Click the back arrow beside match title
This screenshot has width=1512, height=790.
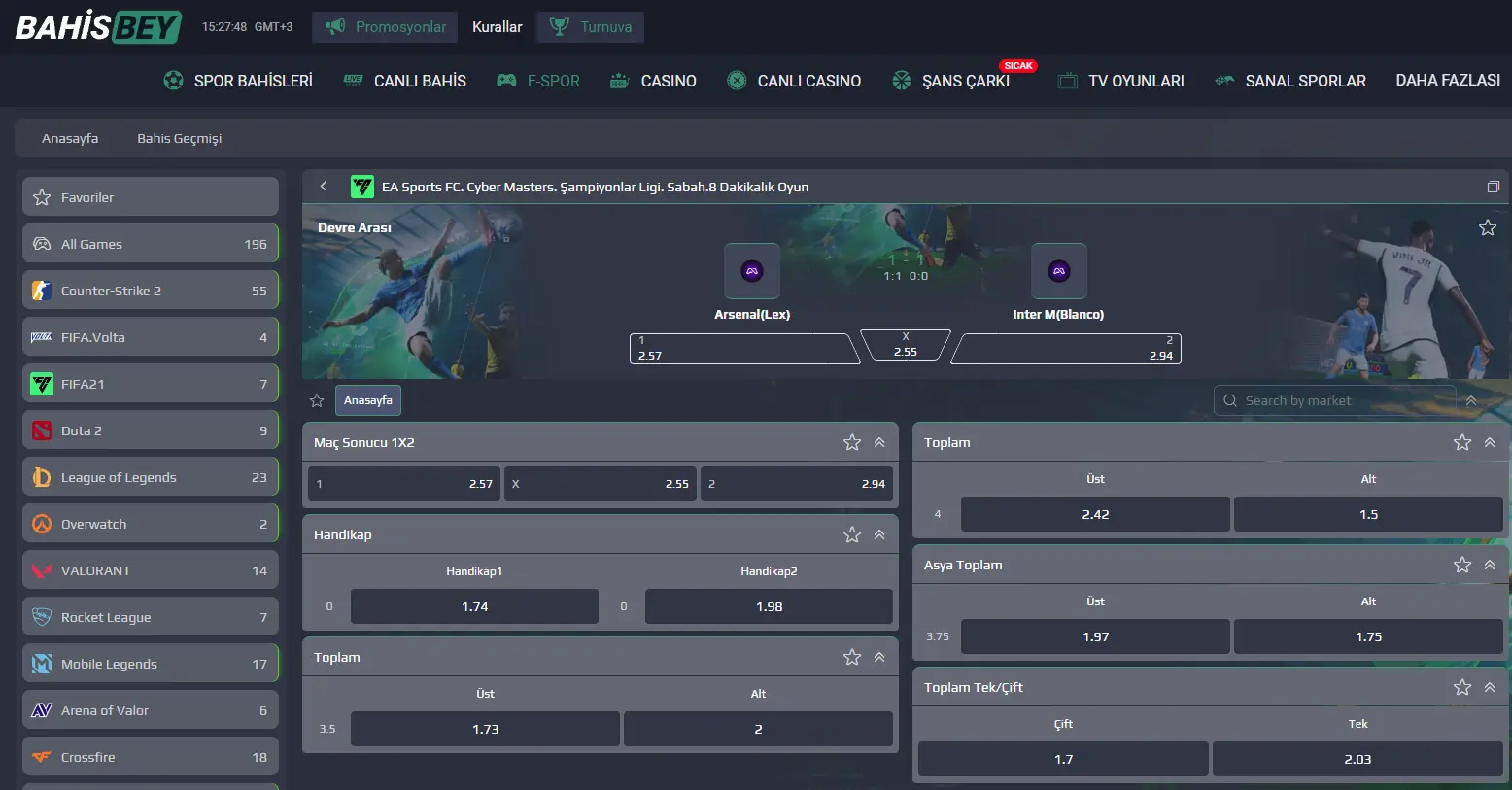[324, 186]
